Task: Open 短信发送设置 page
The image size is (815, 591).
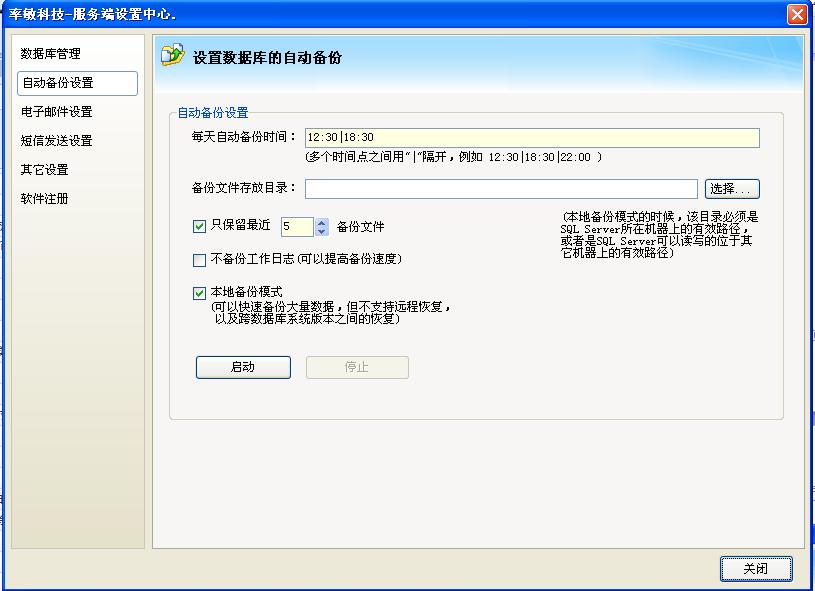Action: pyautogui.click(x=57, y=141)
